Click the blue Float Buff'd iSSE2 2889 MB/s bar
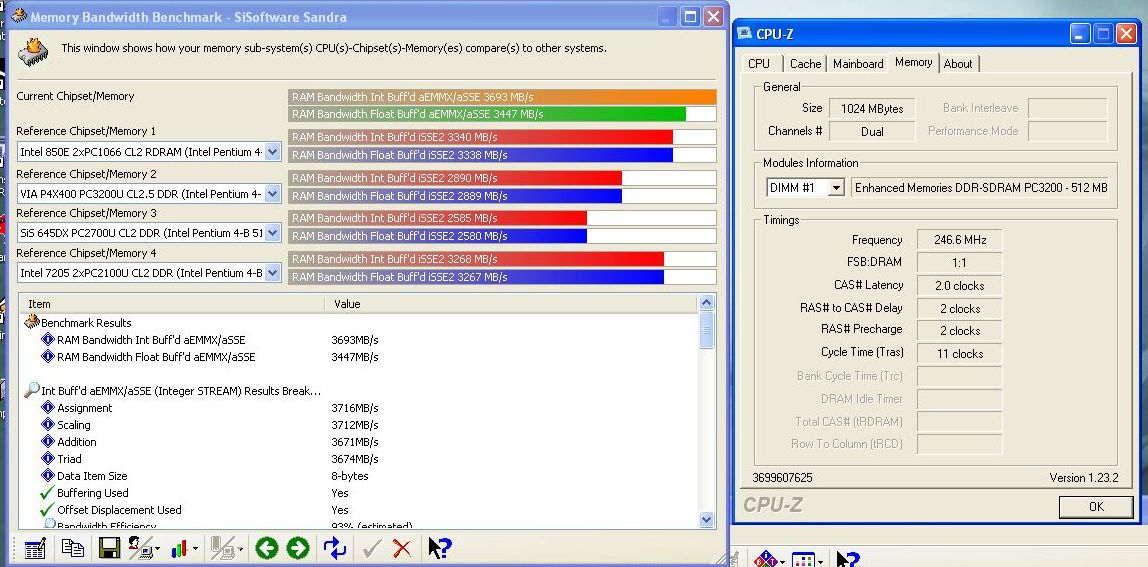The image size is (1148, 567). [455, 196]
